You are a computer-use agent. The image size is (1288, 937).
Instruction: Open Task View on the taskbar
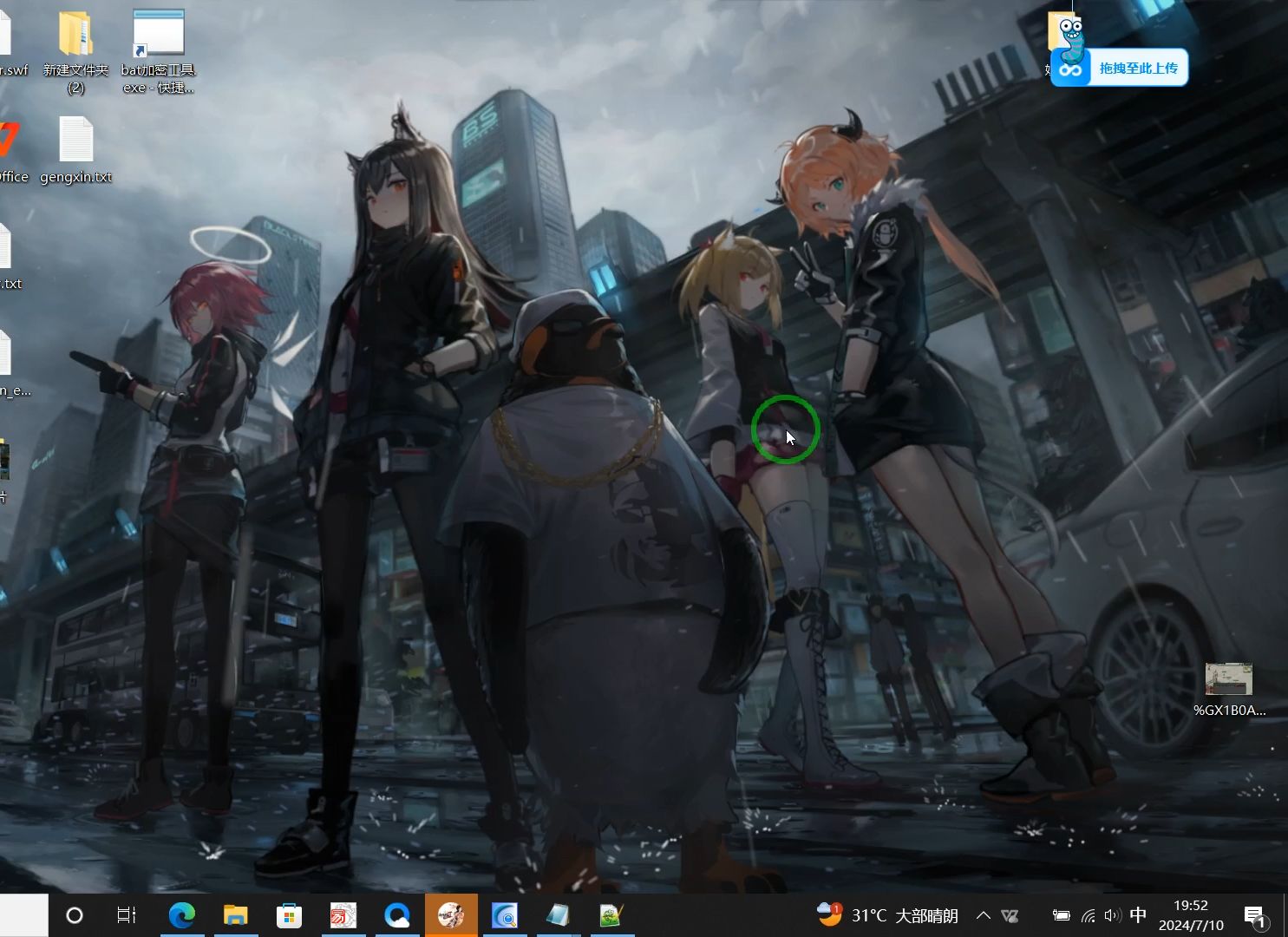click(x=127, y=915)
